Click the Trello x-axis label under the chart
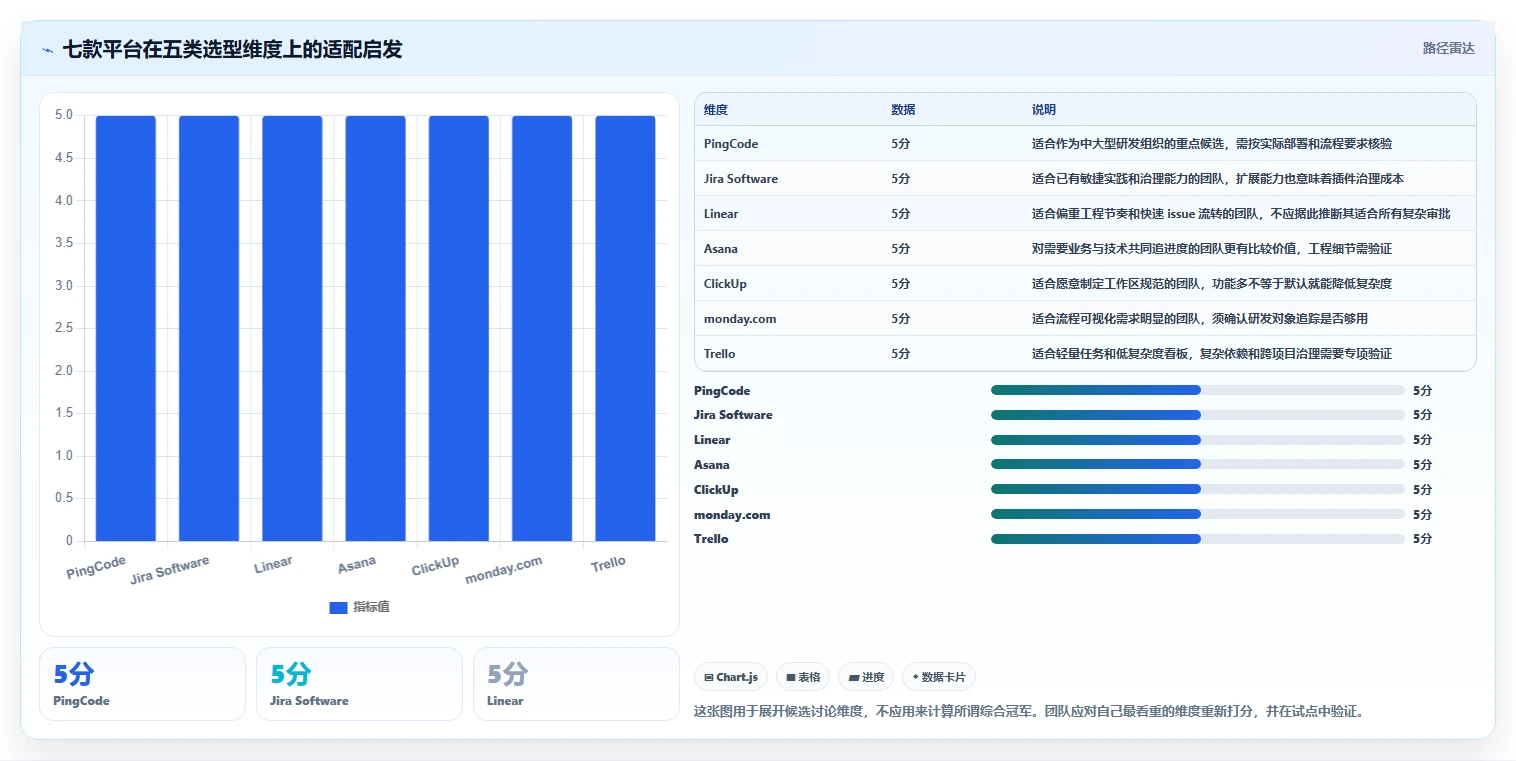Viewport: 1516px width, 761px height. 608,563
